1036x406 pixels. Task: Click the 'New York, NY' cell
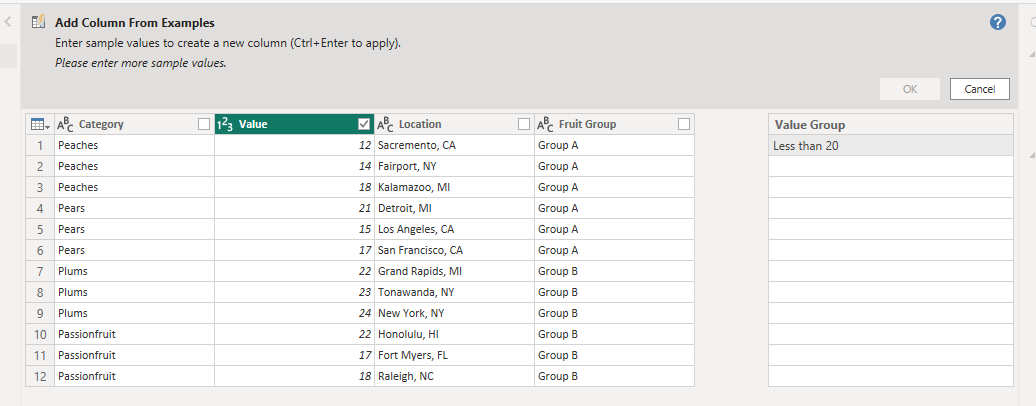tap(454, 313)
